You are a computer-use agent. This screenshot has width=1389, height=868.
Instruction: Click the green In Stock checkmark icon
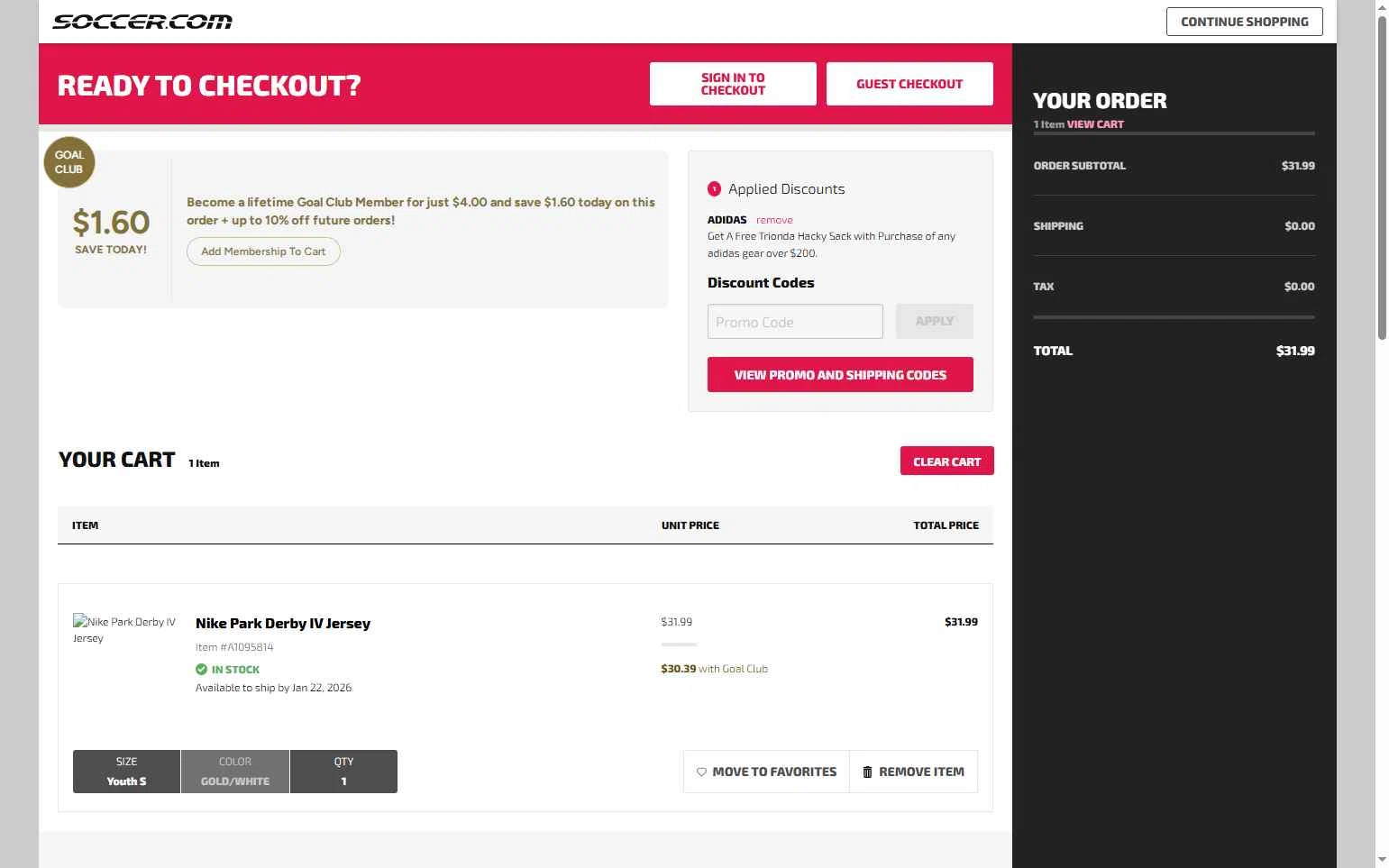201,670
